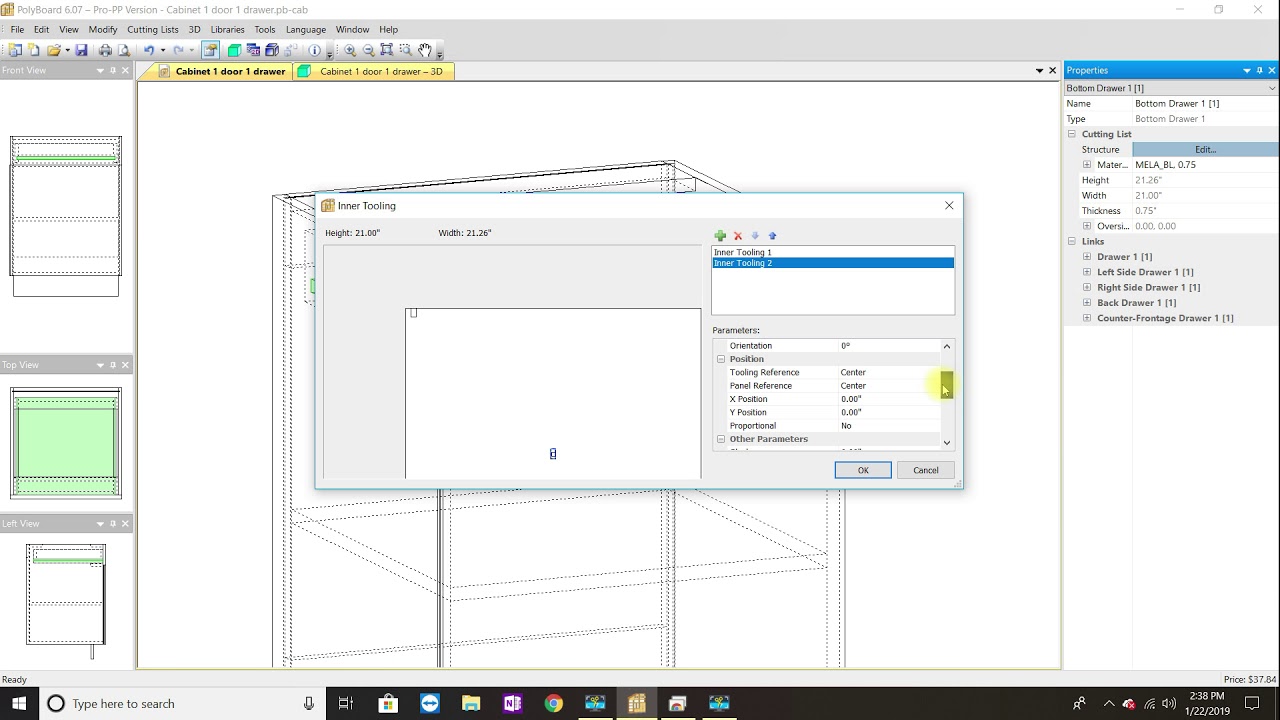Undo the last action with the toolbar arrow
The height and width of the screenshot is (720, 1280).
click(149, 50)
